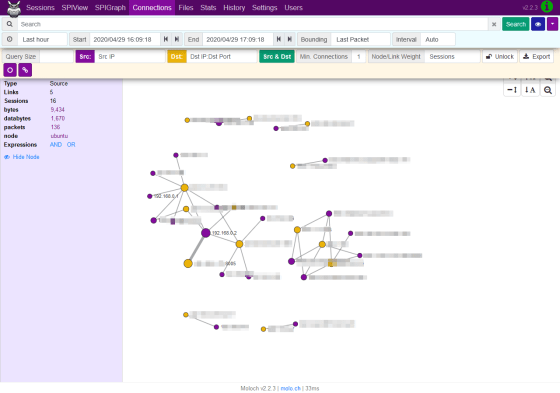Open the purple actions dropdown arrow

(552, 24)
